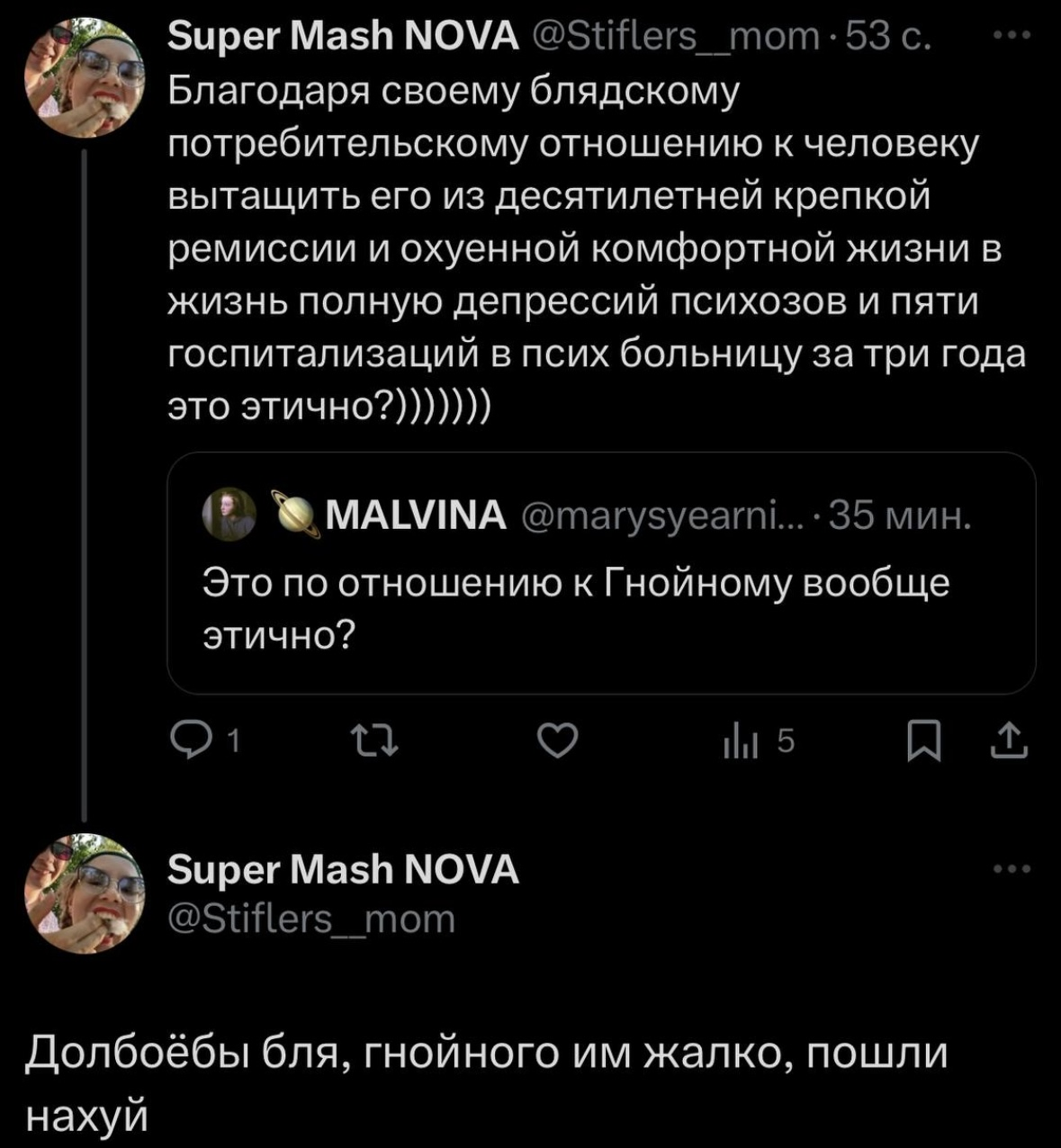Viewport: 1061px width, 1148px height.
Task: Like the first tweet with the heart icon
Action: click(557, 742)
